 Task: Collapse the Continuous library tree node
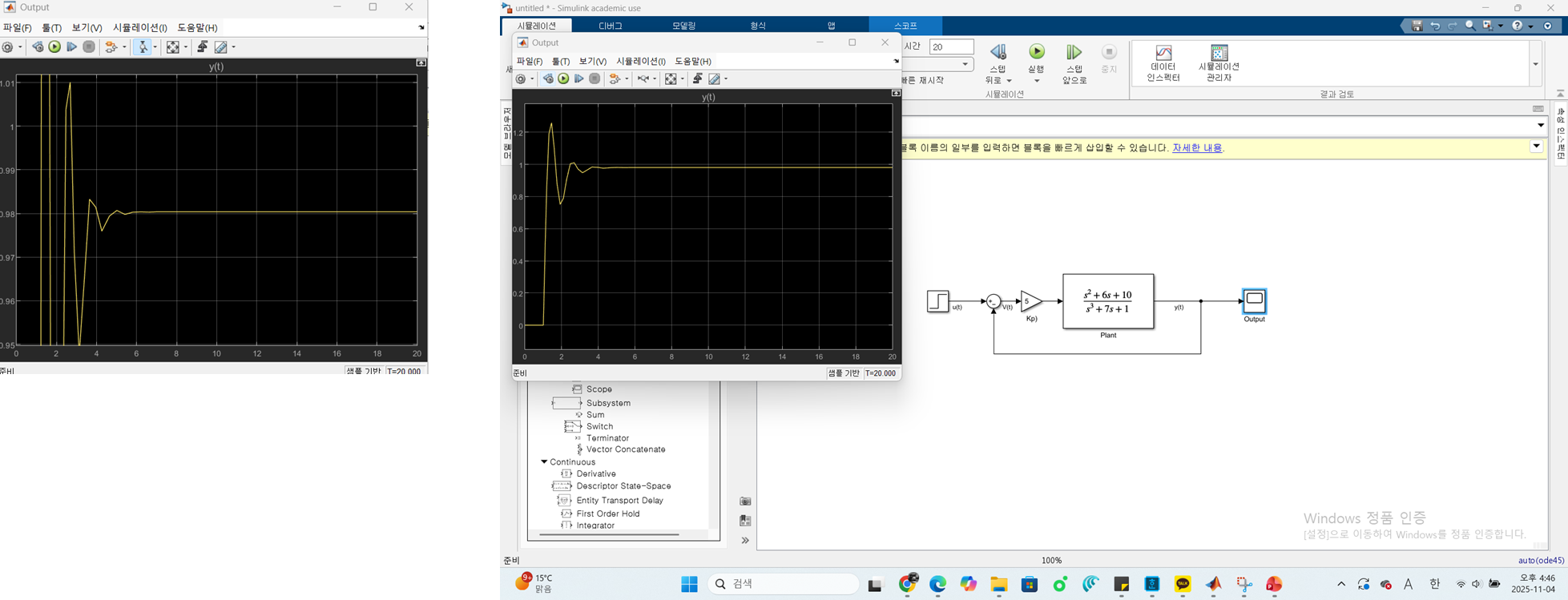(x=544, y=462)
